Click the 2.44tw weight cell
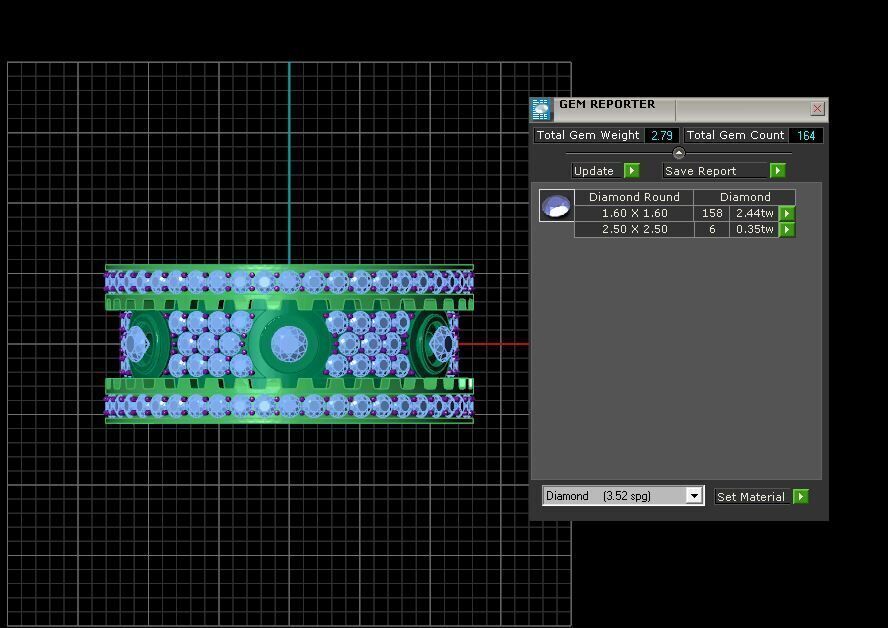 tap(754, 213)
